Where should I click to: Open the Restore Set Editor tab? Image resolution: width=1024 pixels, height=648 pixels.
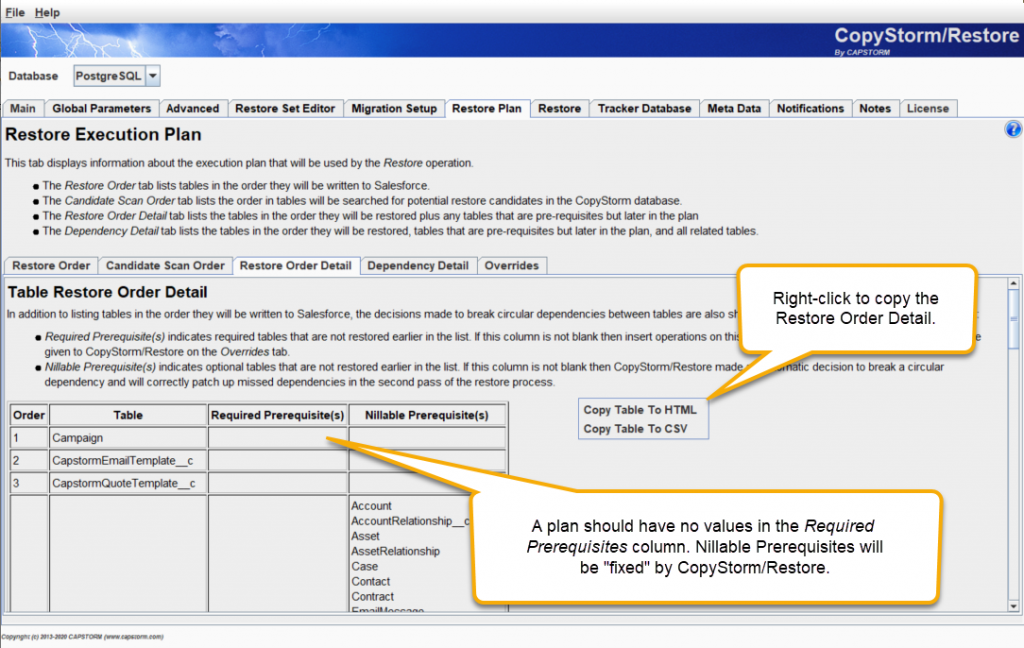[x=285, y=108]
